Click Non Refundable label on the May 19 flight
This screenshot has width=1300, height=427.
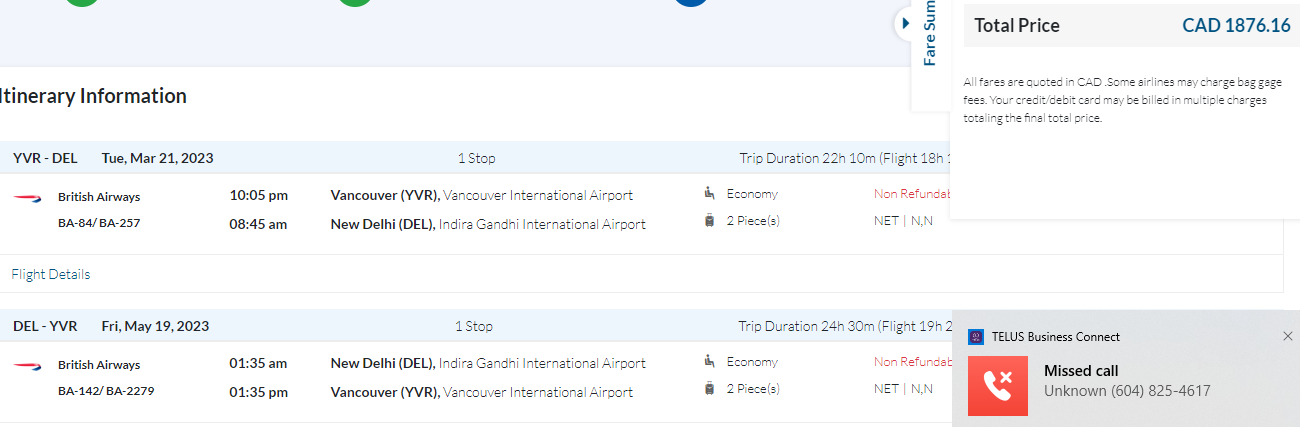click(911, 362)
